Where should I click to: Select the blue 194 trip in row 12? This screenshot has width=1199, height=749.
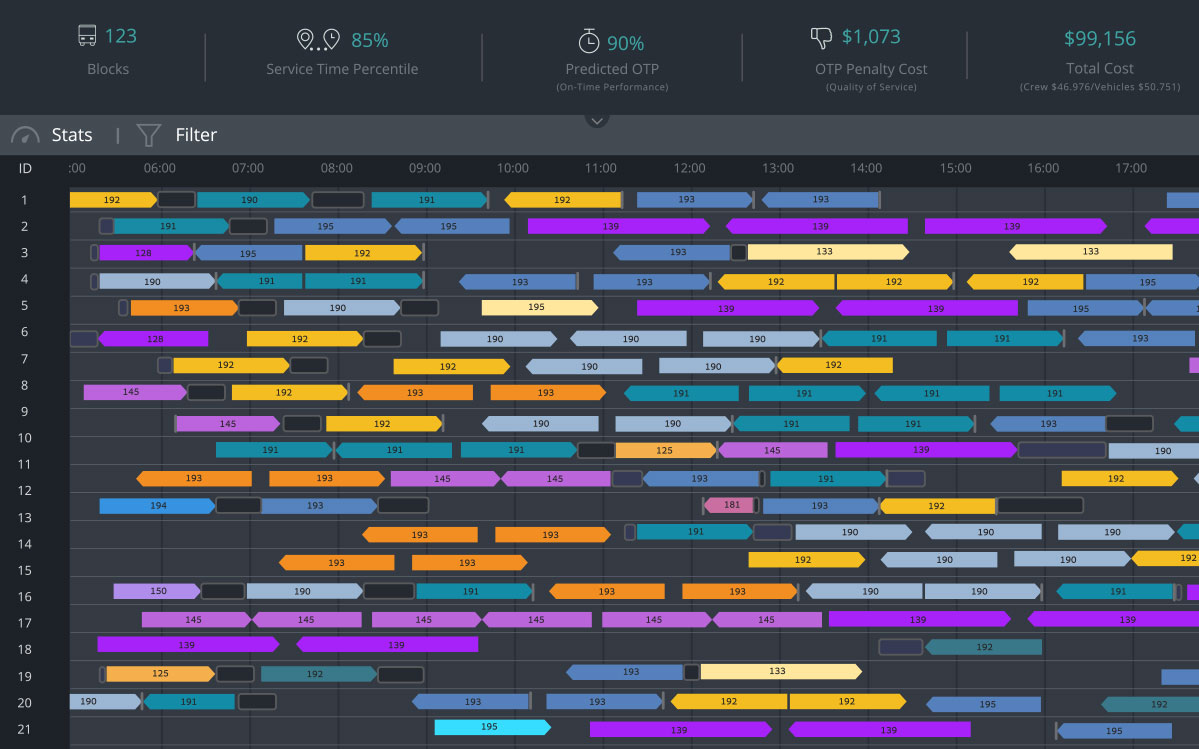click(158, 506)
